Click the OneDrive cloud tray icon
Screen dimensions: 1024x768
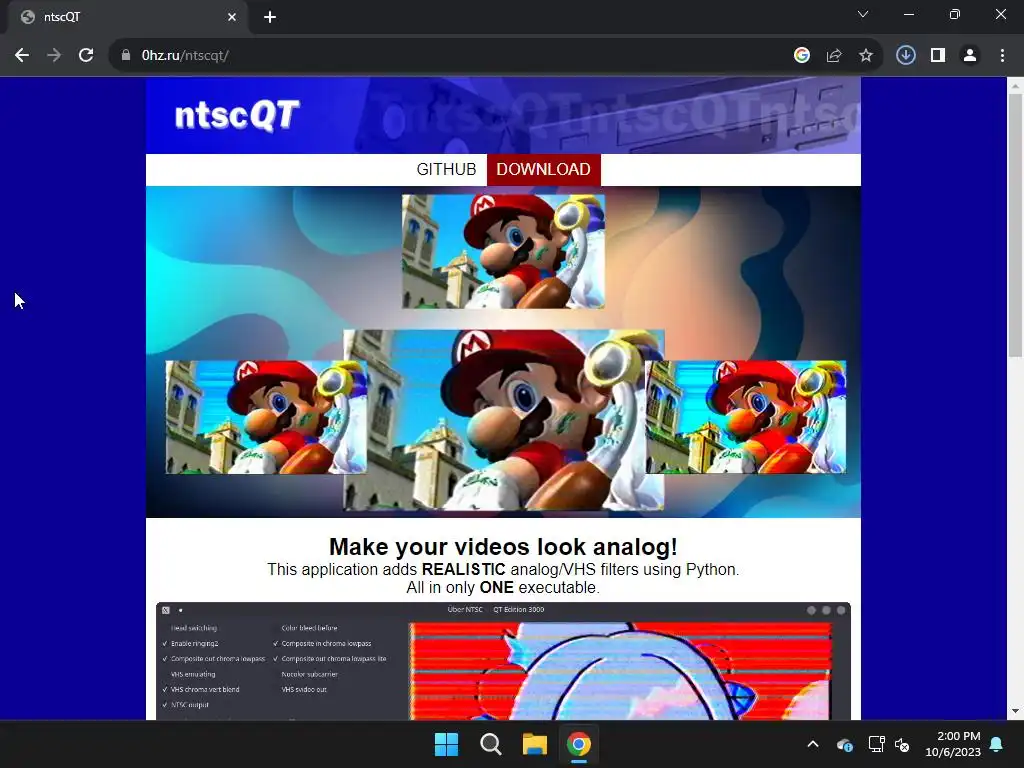(844, 744)
